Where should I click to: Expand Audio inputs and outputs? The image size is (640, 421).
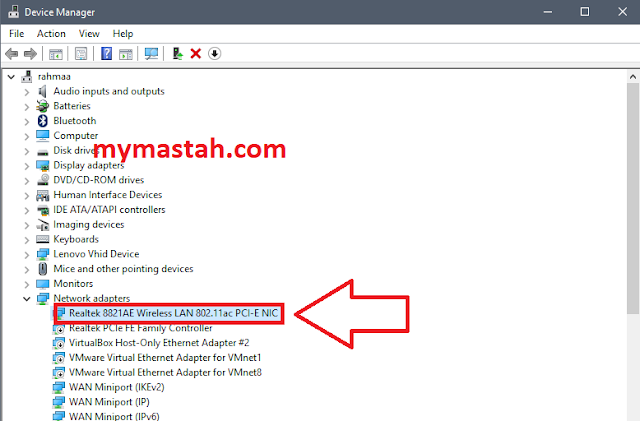coord(27,91)
